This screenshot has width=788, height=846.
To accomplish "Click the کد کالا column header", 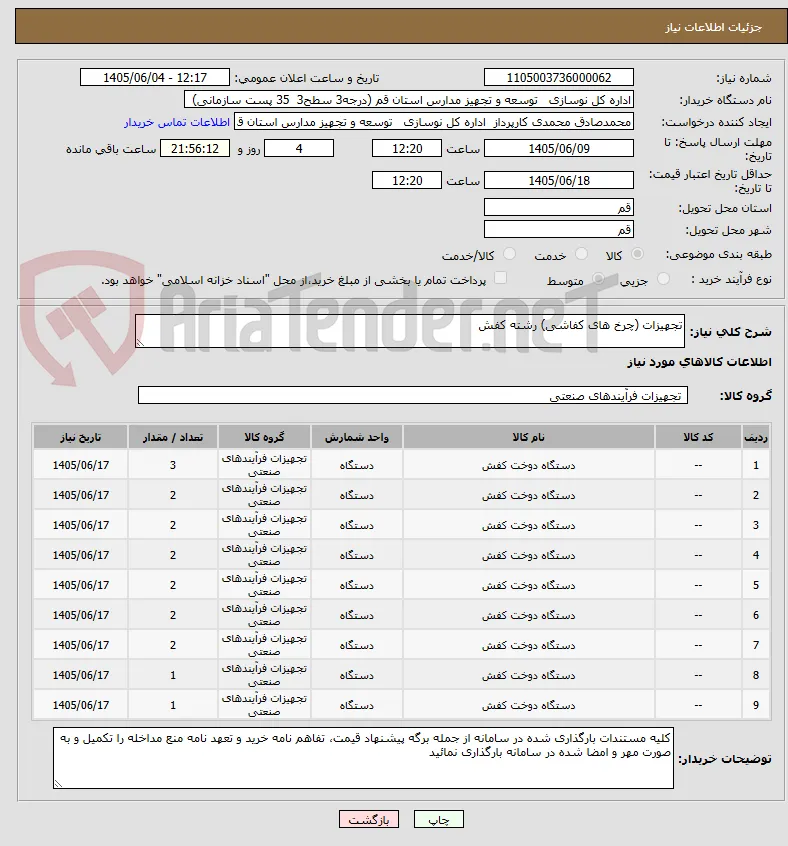I will 698,437.
